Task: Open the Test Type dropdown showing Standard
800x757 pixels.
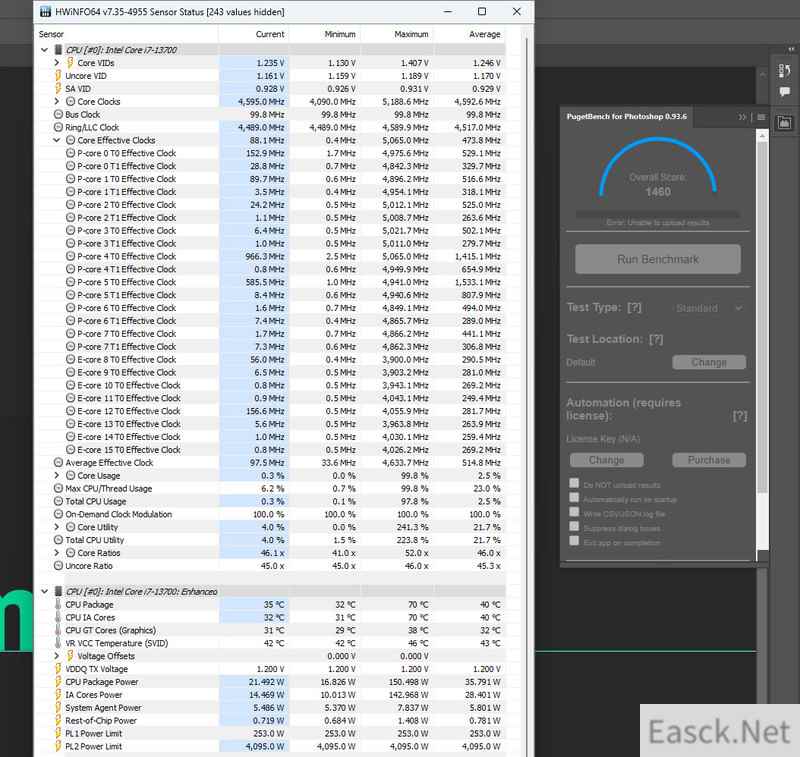Action: (x=709, y=308)
